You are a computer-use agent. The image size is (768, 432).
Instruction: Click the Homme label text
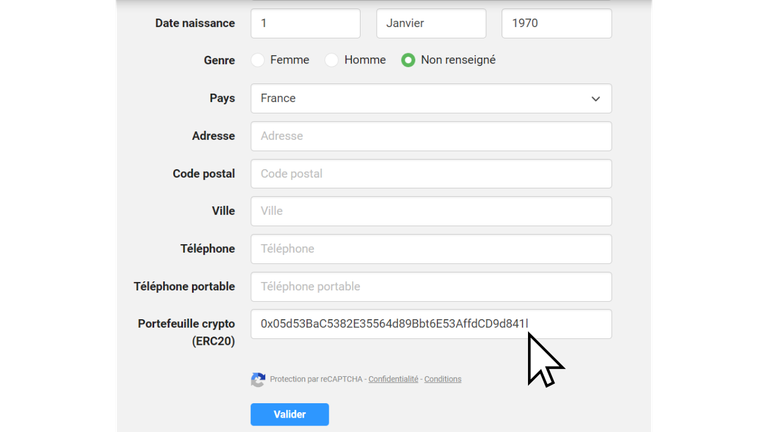(365, 60)
